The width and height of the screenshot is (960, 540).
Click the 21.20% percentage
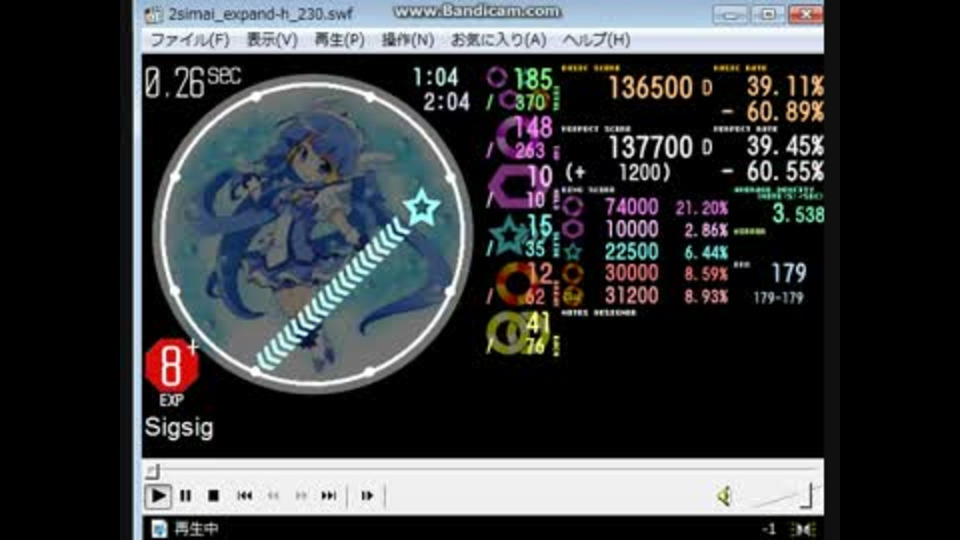(x=702, y=208)
